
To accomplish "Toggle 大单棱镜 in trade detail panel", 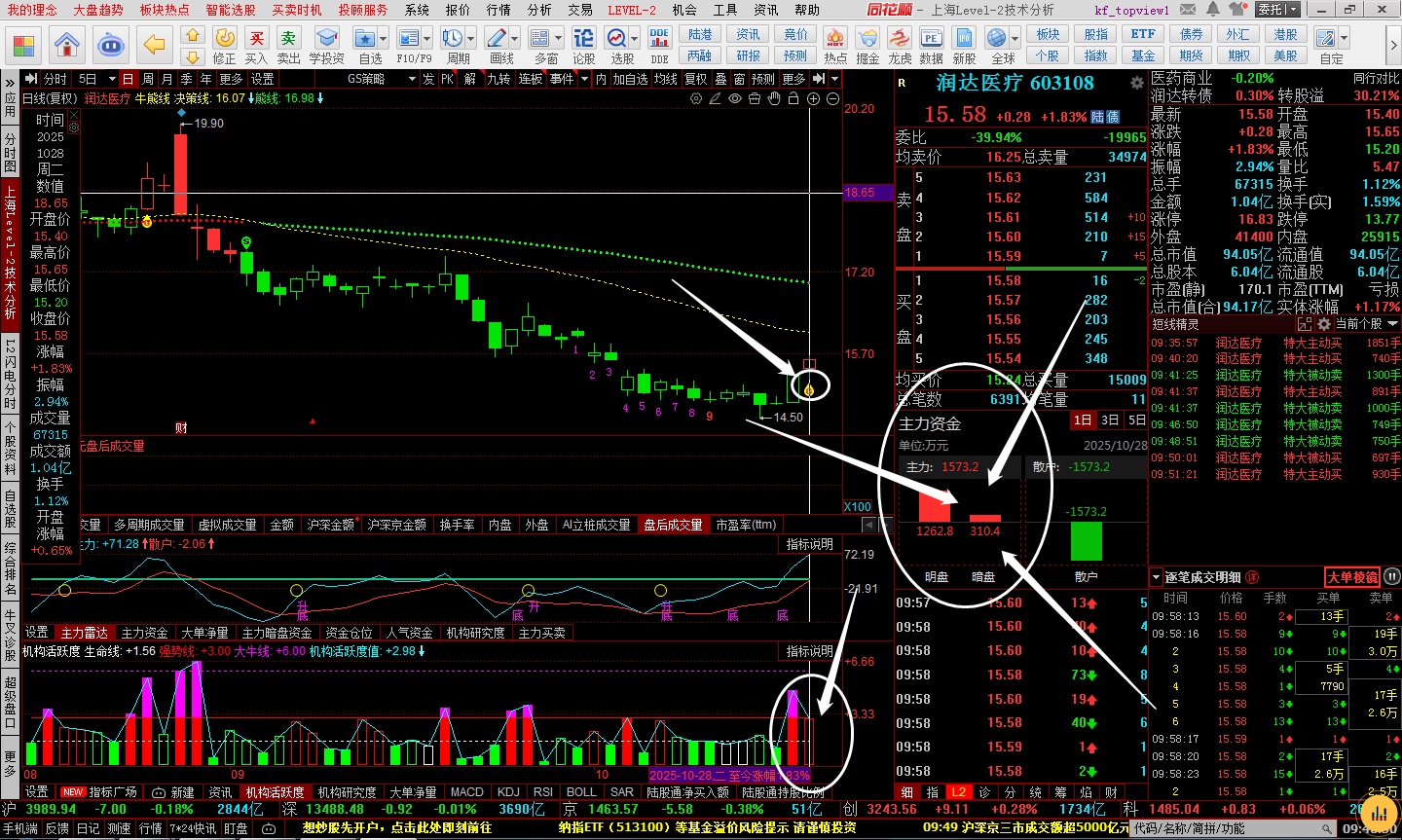I will 1353,577.
